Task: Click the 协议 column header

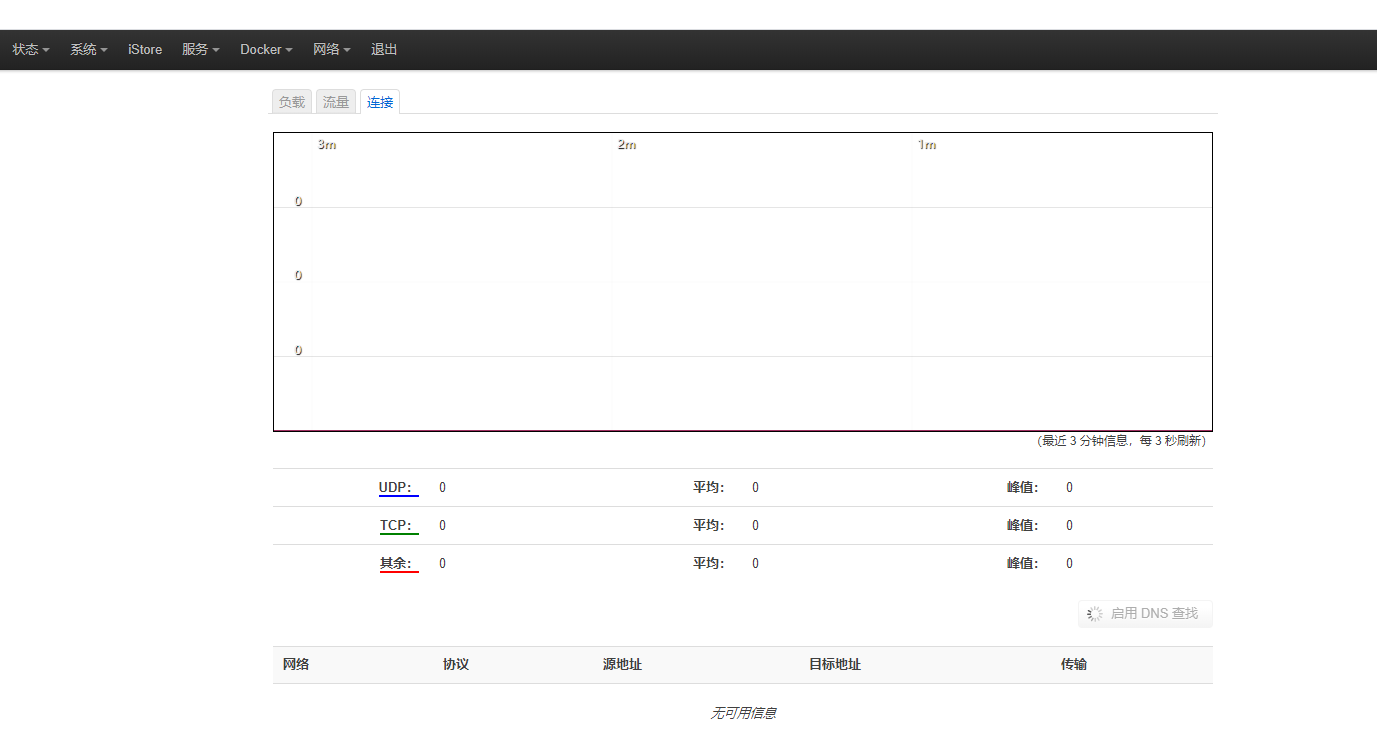Action: point(456,665)
